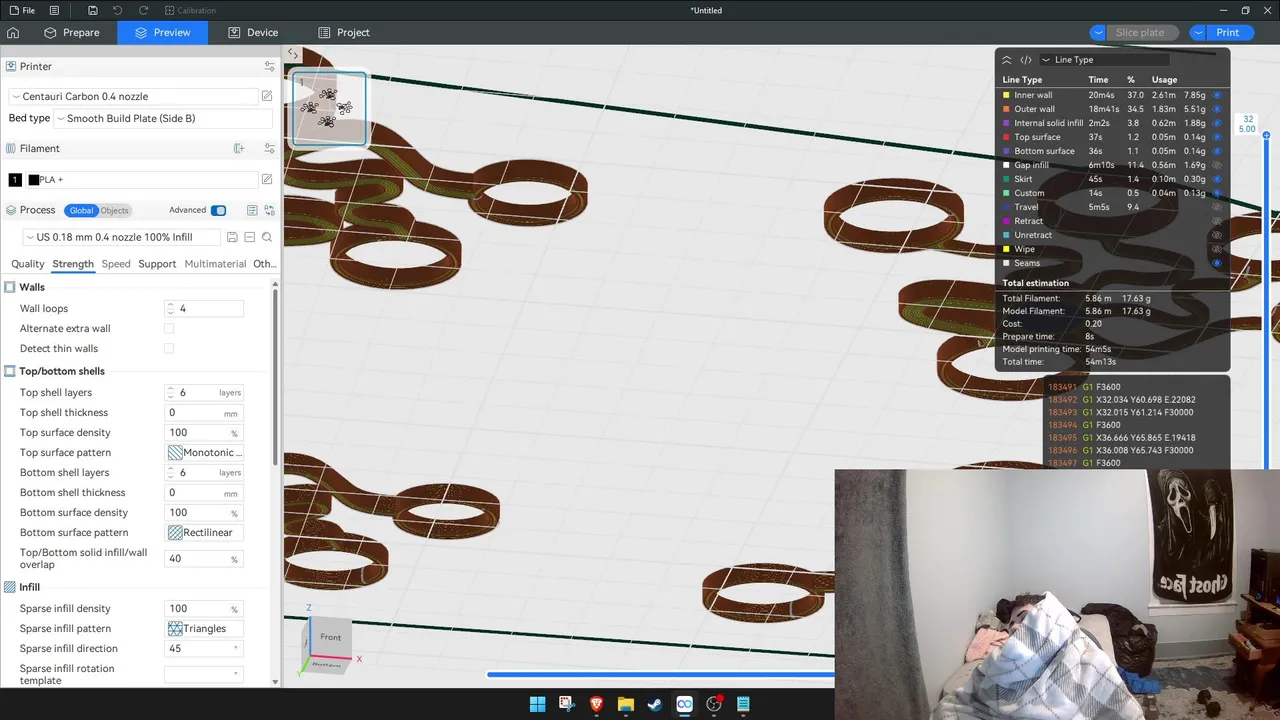Image resolution: width=1280 pixels, height=720 pixels.
Task: Click the Slice plate button
Action: pyautogui.click(x=1140, y=32)
